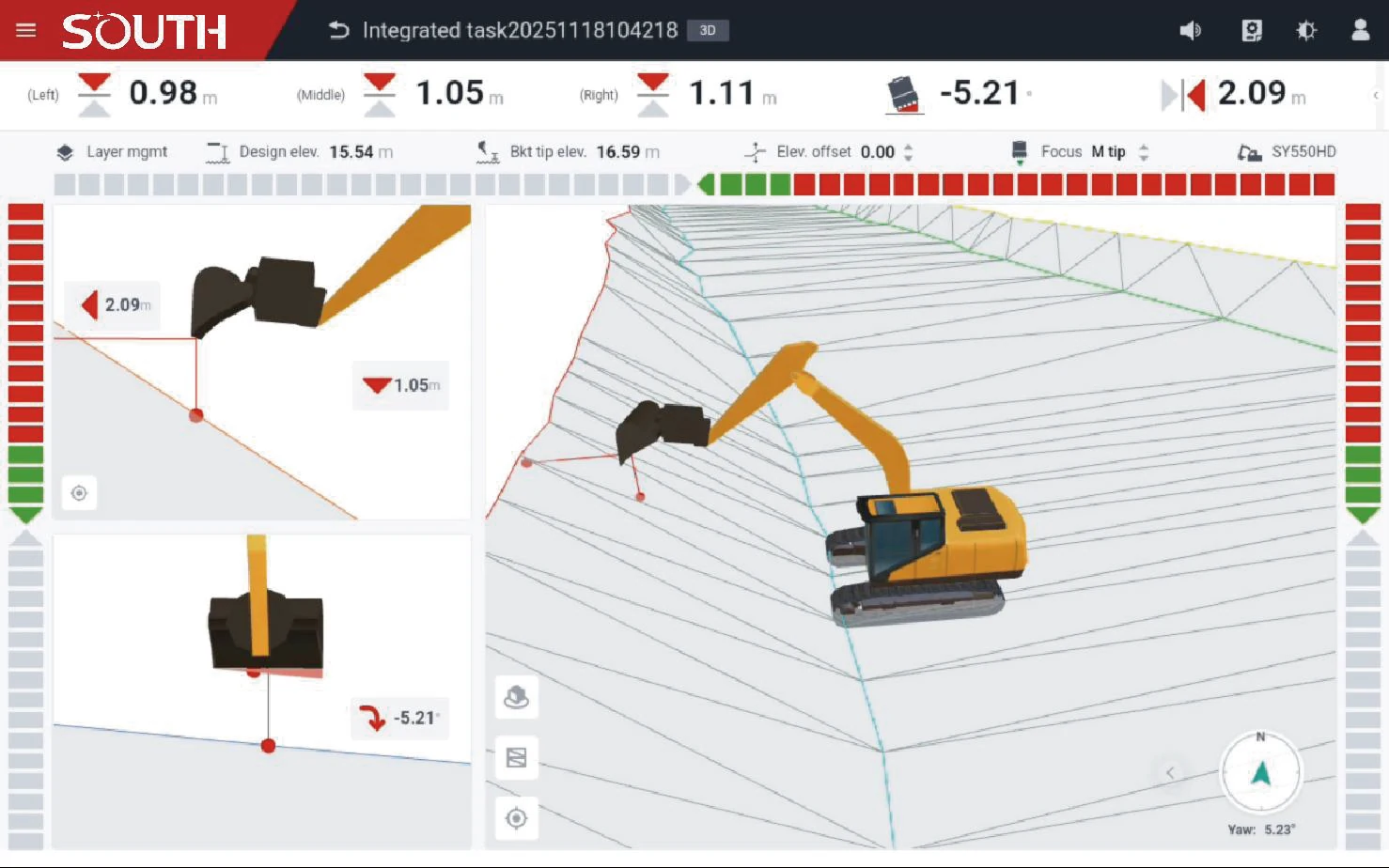
Task: Click the SOUTH logo
Action: 144,31
